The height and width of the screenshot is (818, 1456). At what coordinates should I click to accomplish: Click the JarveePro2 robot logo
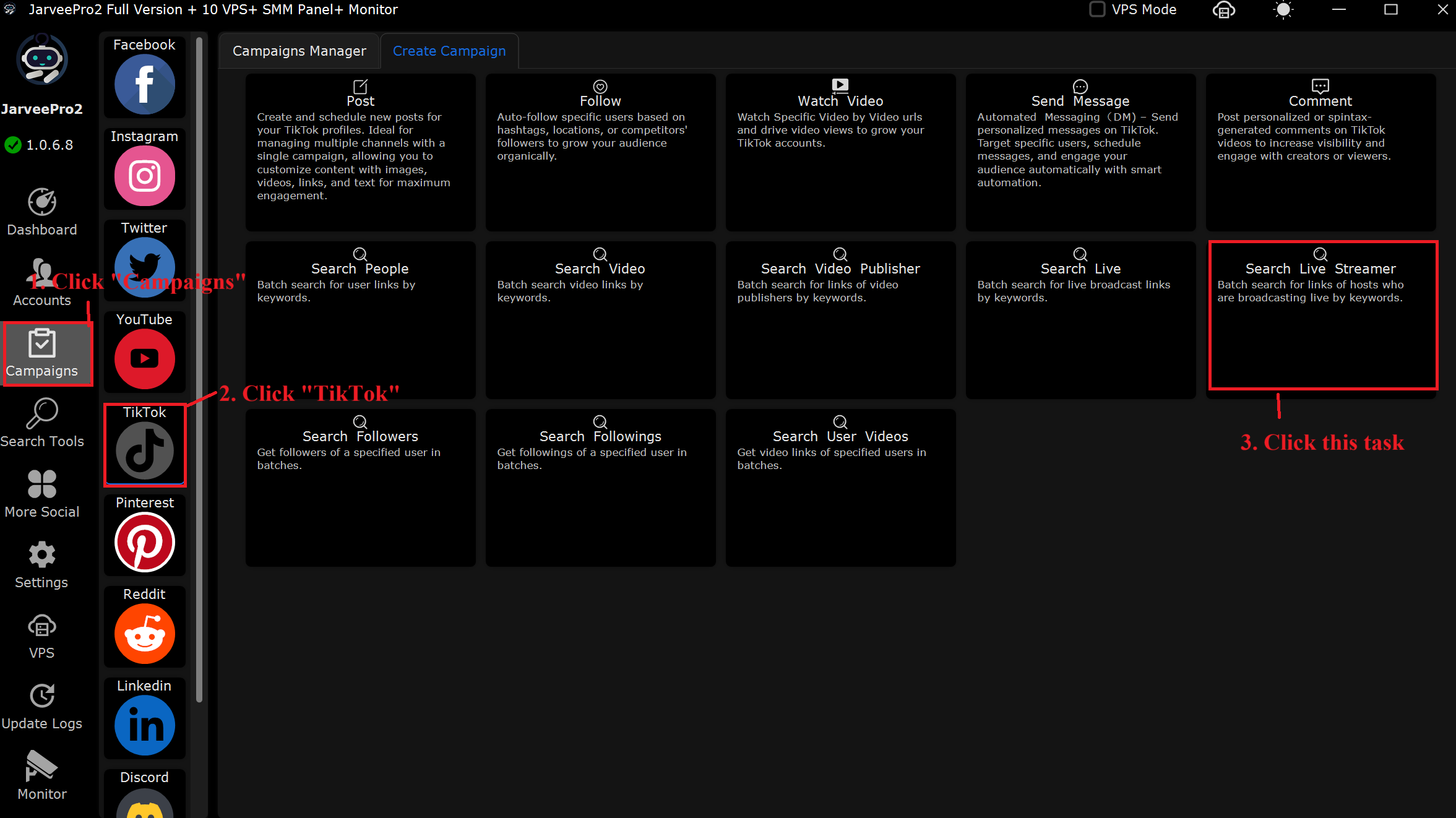(42, 59)
